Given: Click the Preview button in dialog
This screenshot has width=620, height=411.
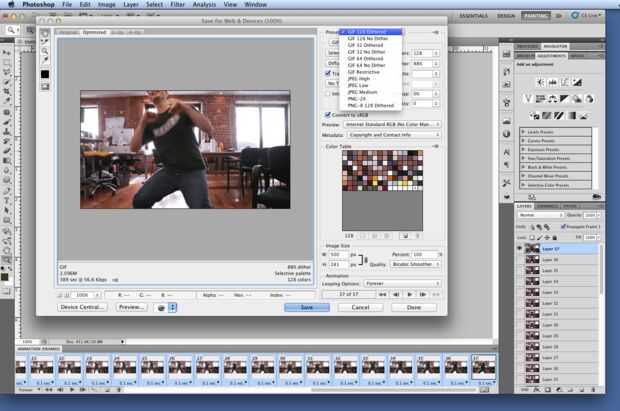Looking at the screenshot, I should tap(131, 307).
